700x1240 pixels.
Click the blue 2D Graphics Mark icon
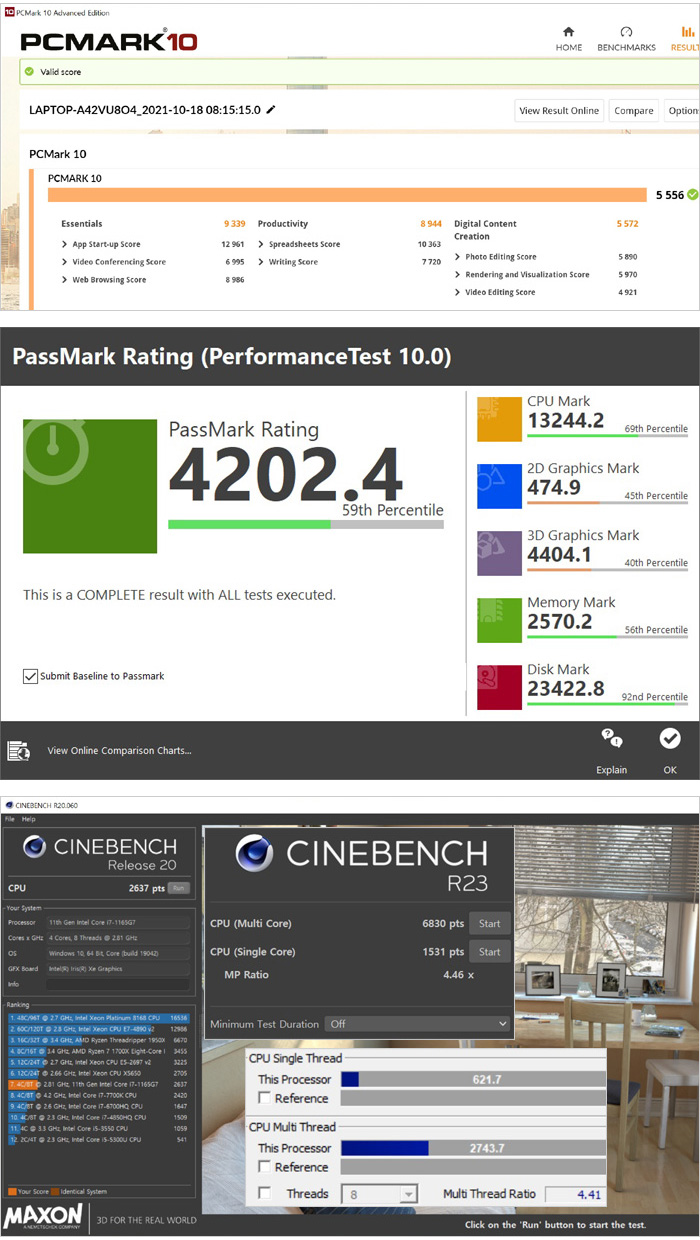499,486
